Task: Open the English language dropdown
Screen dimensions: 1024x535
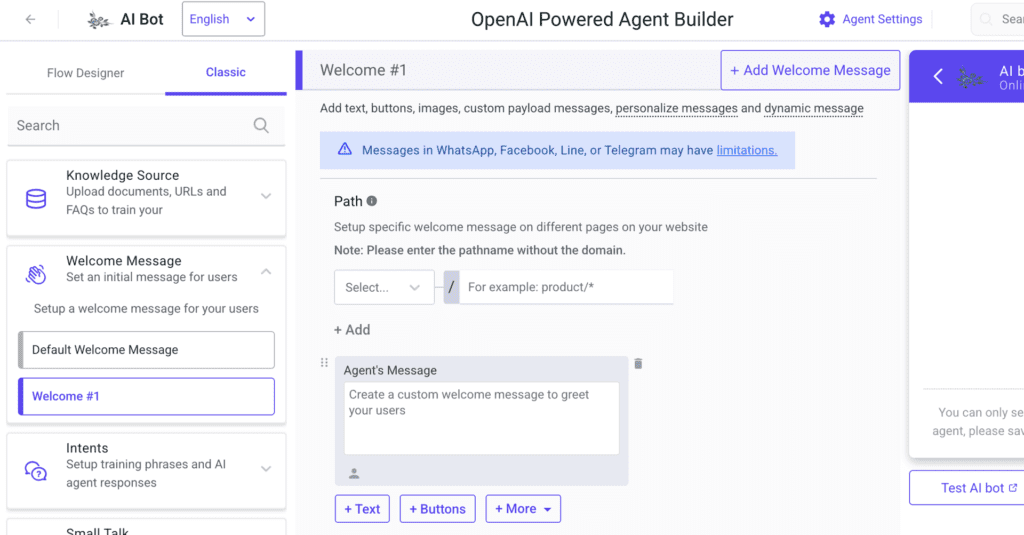Action: [223, 19]
